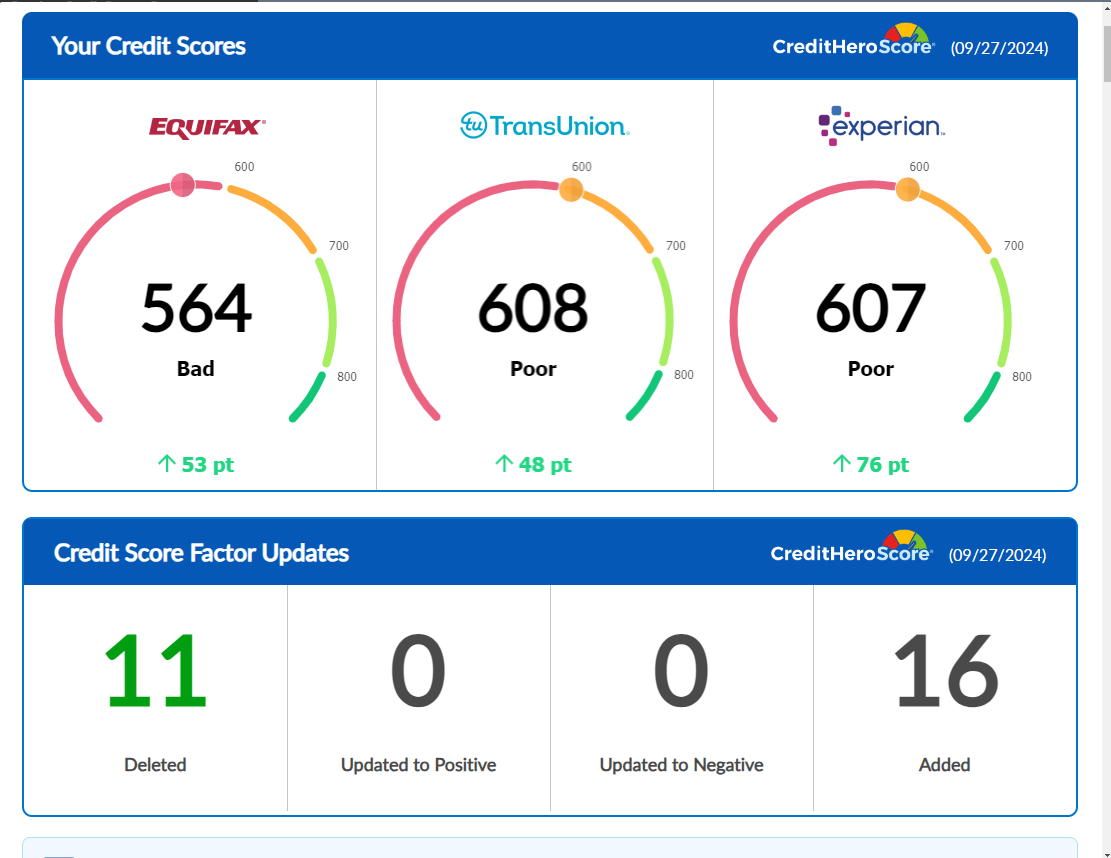Click the up arrow beside 53 pt
The image size is (1111, 858).
coord(167,463)
